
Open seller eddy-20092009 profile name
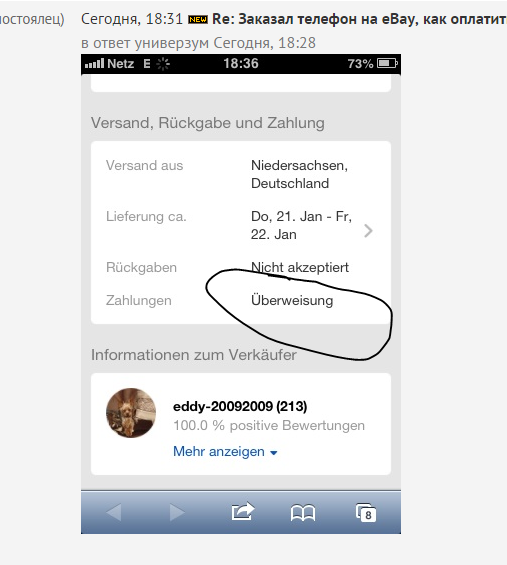(x=240, y=406)
